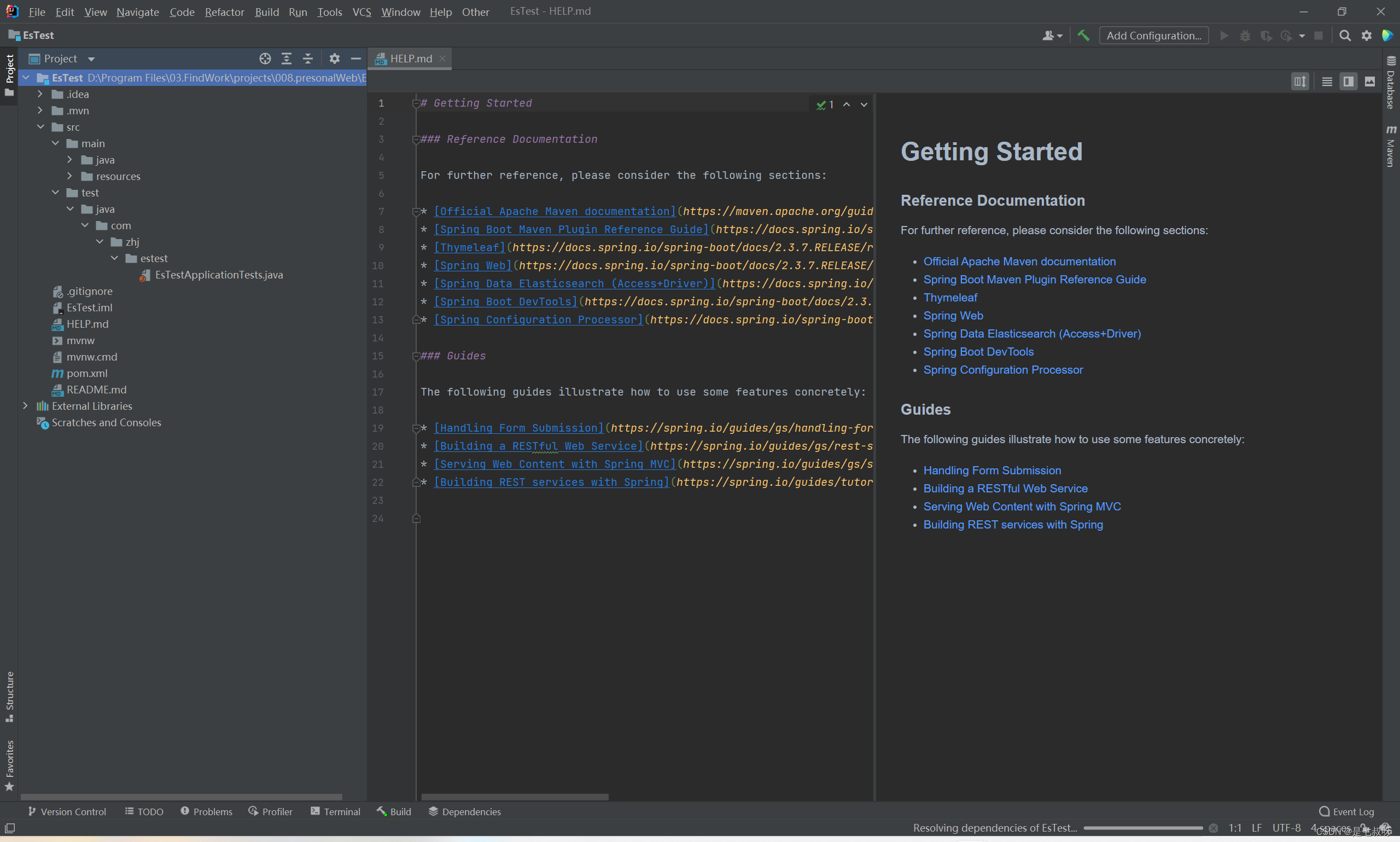
Task: Click the editor horizontal scrollbar
Action: click(514, 797)
